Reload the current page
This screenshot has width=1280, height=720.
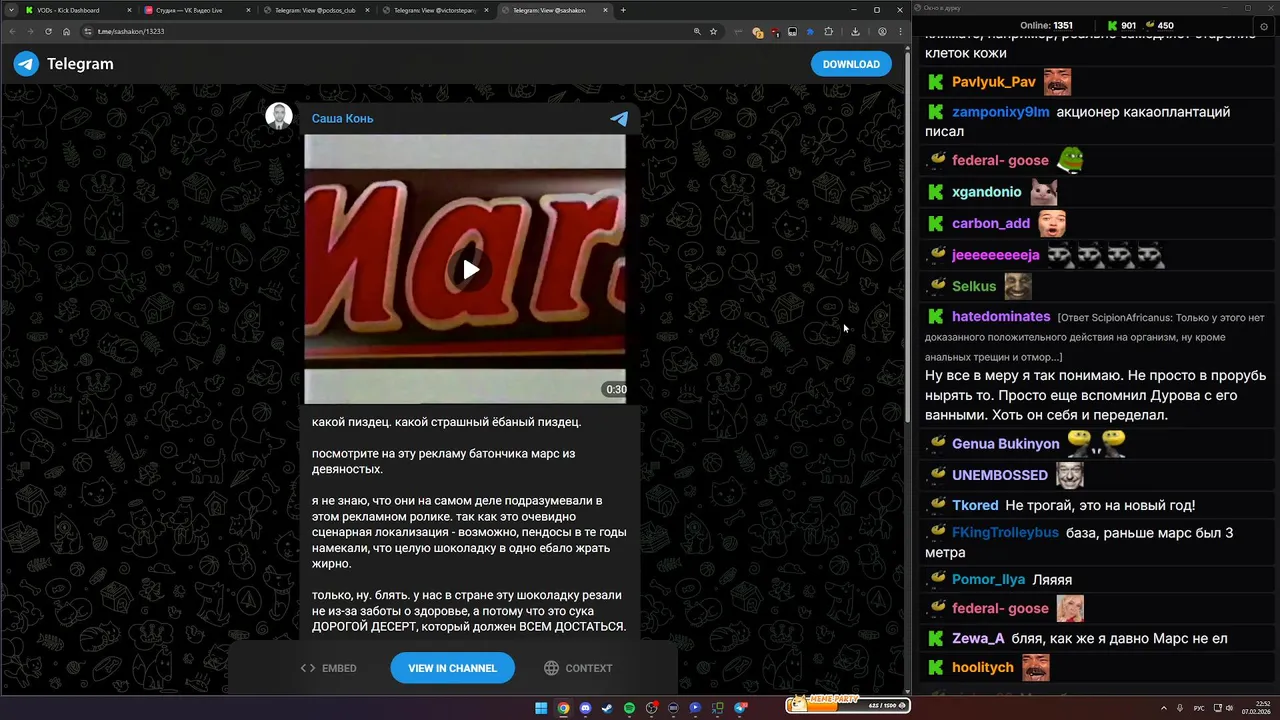pos(48,31)
